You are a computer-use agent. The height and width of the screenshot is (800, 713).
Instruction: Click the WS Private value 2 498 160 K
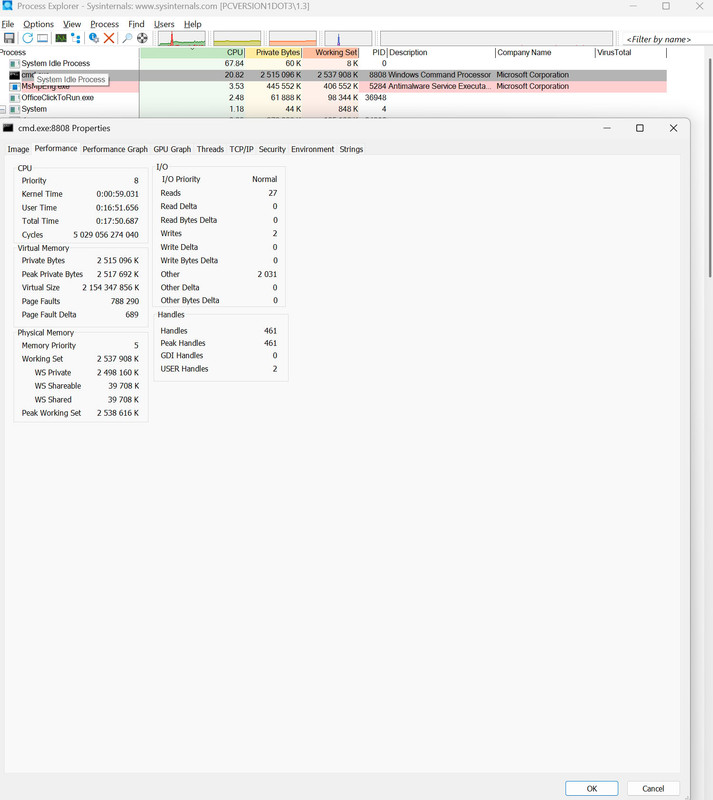pos(118,372)
